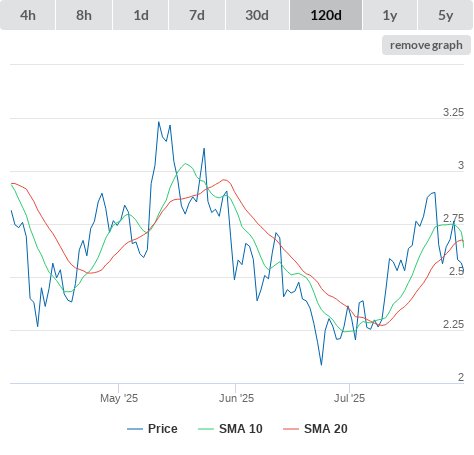
Task: Show the 1d chart range
Action: [x=141, y=15]
